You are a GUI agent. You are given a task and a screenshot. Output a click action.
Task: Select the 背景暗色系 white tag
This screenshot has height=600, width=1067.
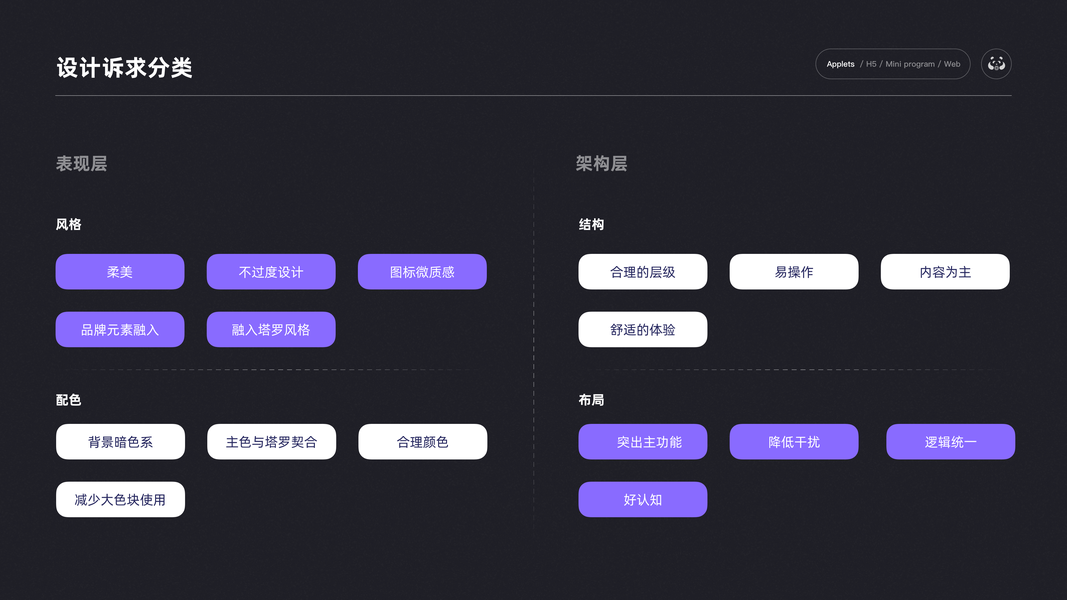[x=120, y=442]
